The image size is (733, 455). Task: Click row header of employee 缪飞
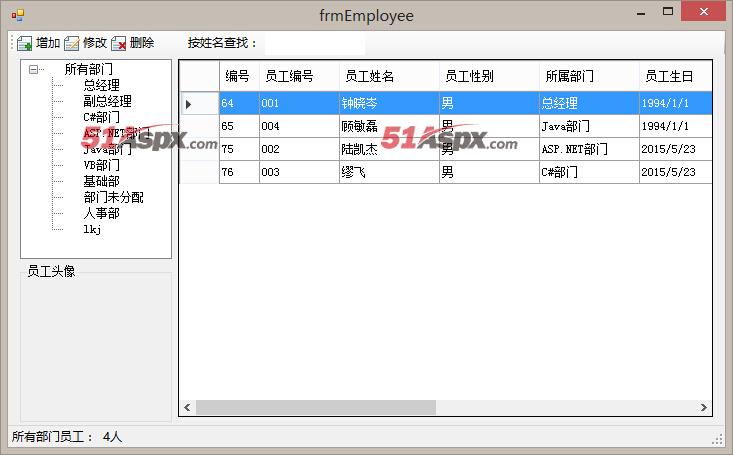(x=200, y=172)
